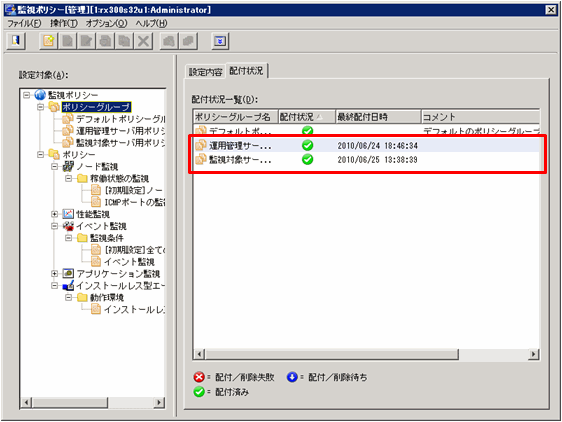Collapse the ノード監視 tree node
The height and width of the screenshot is (422, 562).
point(54,166)
